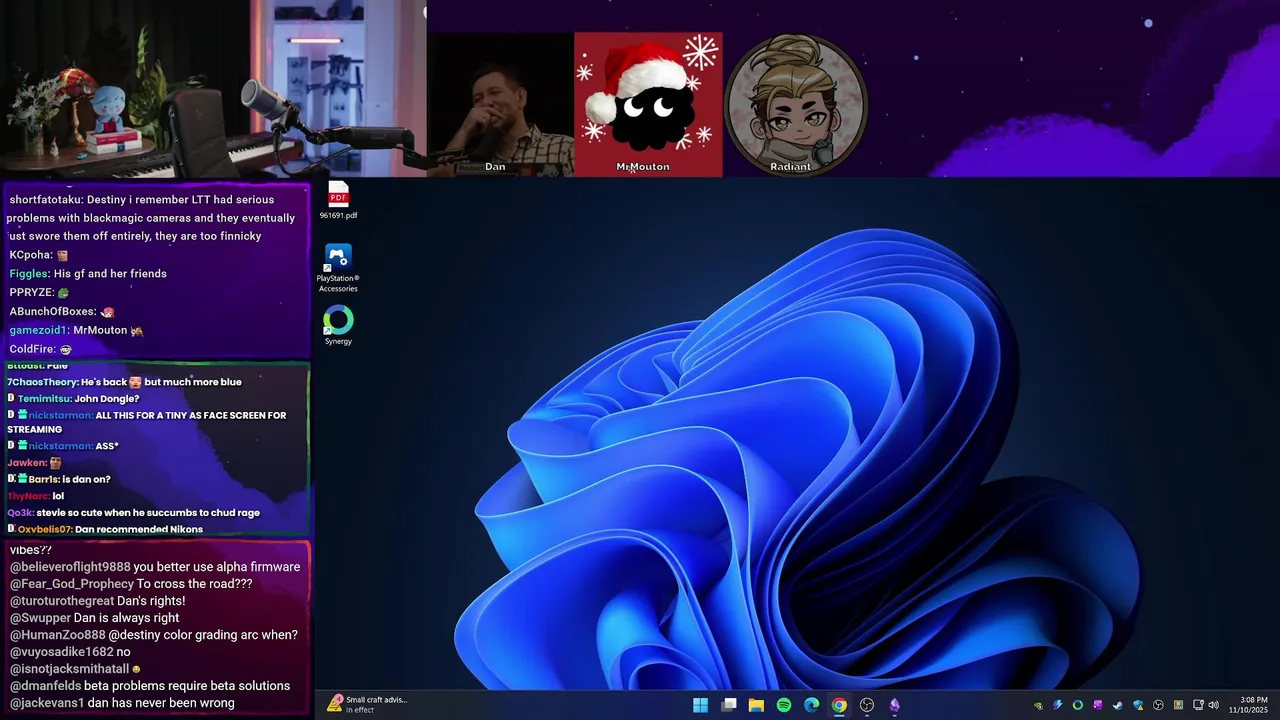This screenshot has height=720, width=1280.
Task: Open Task View from the taskbar
Action: [729, 705]
